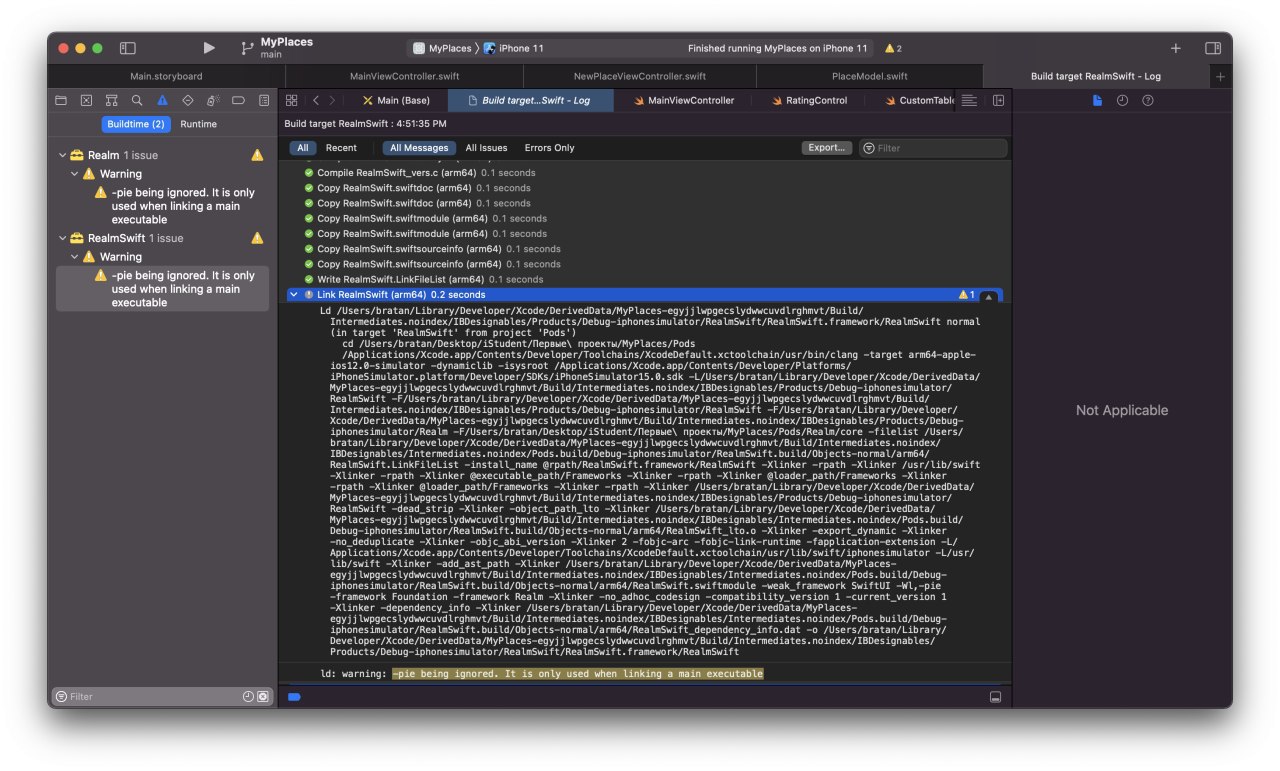Toggle the inspectors panel from the toolbar
This screenshot has height=771, width=1280.
coord(1213,48)
